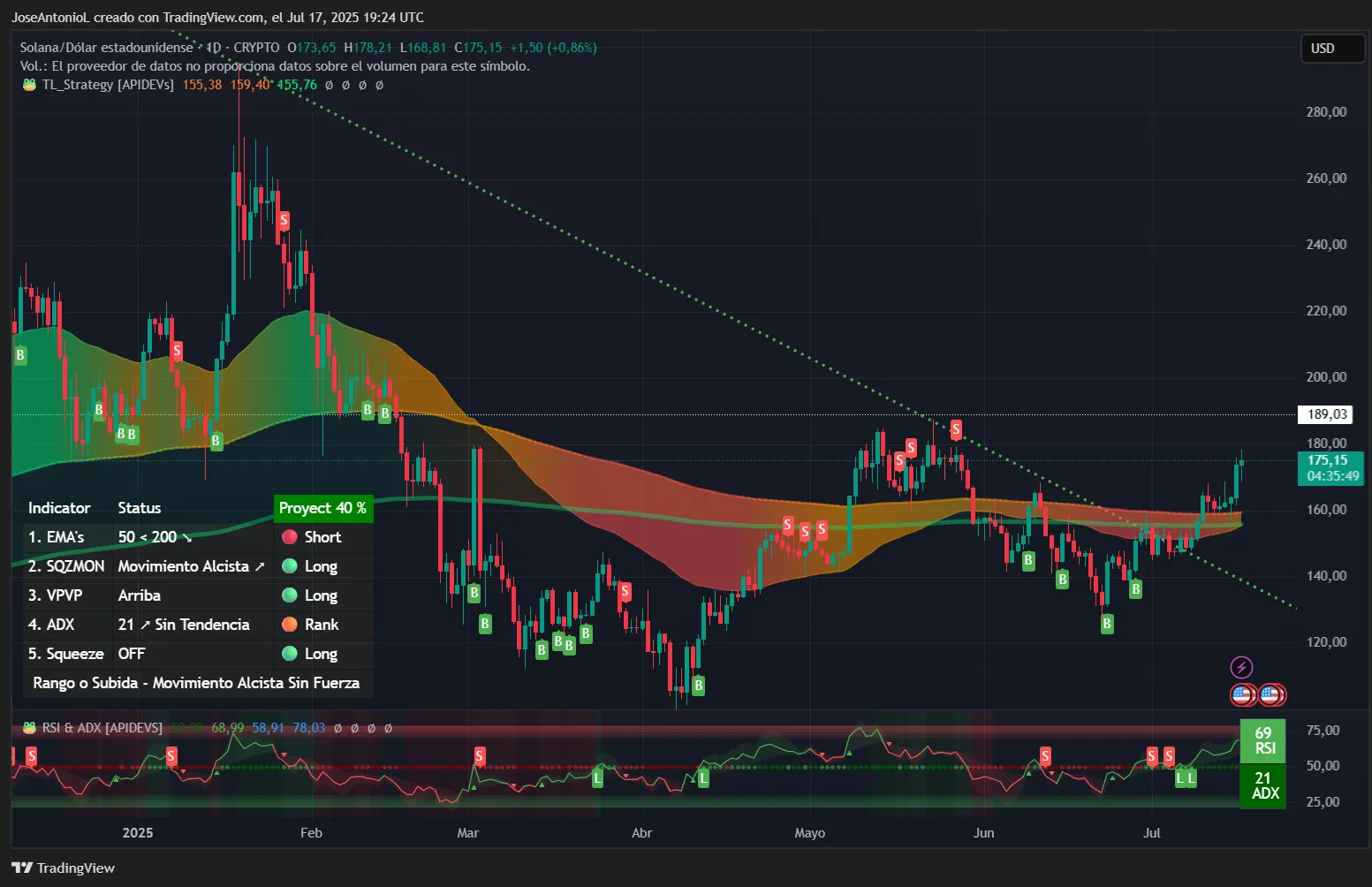1372x887 pixels.
Task: Toggle the Long status dot for SQZMON
Action: (x=289, y=566)
